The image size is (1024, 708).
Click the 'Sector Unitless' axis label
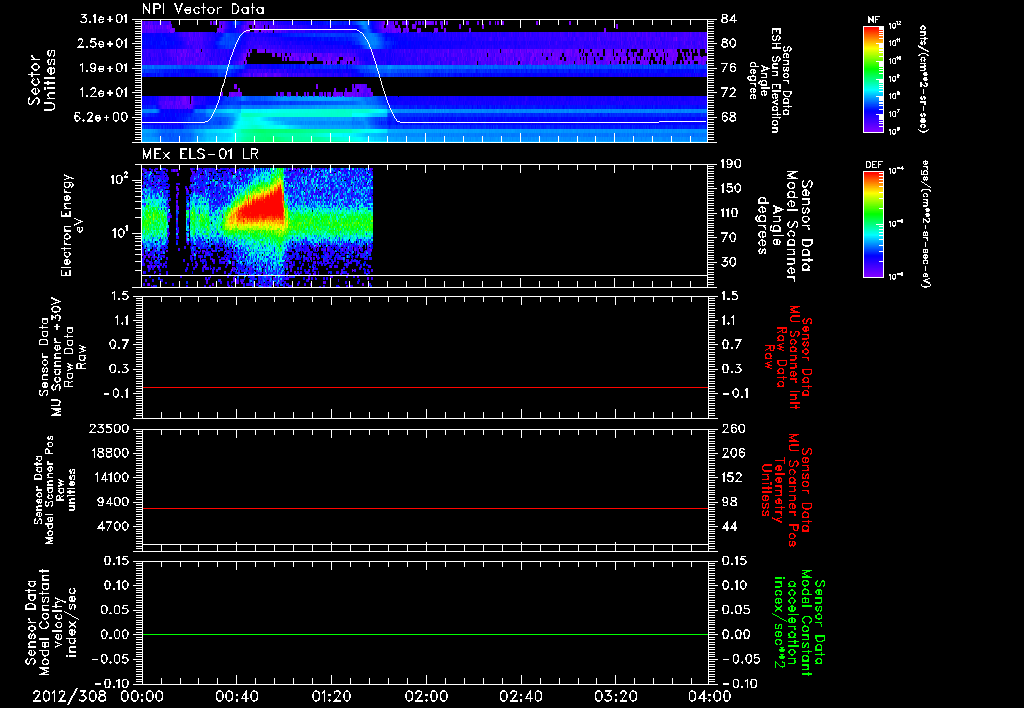pos(41,80)
